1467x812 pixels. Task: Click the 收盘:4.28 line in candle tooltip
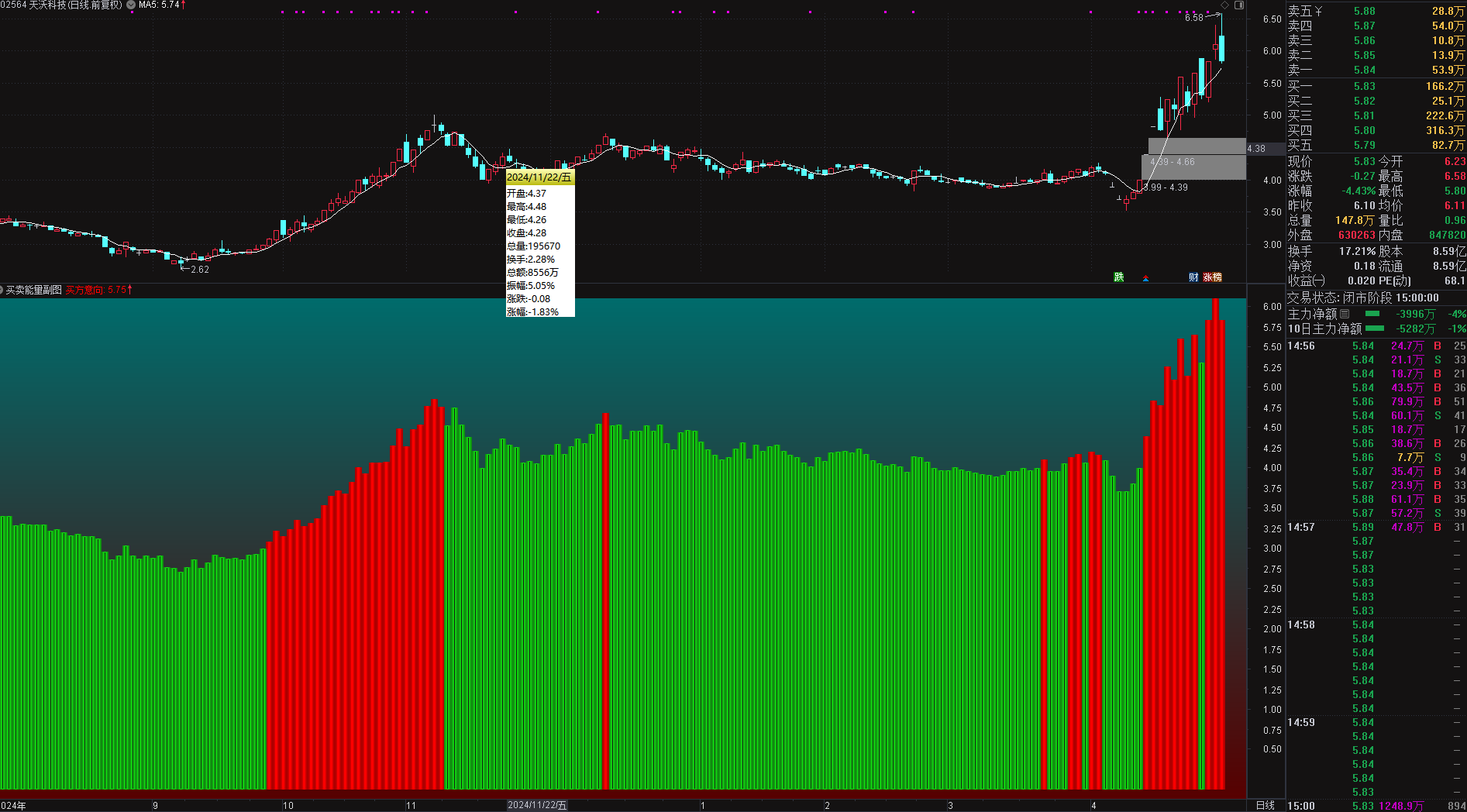coord(526,232)
